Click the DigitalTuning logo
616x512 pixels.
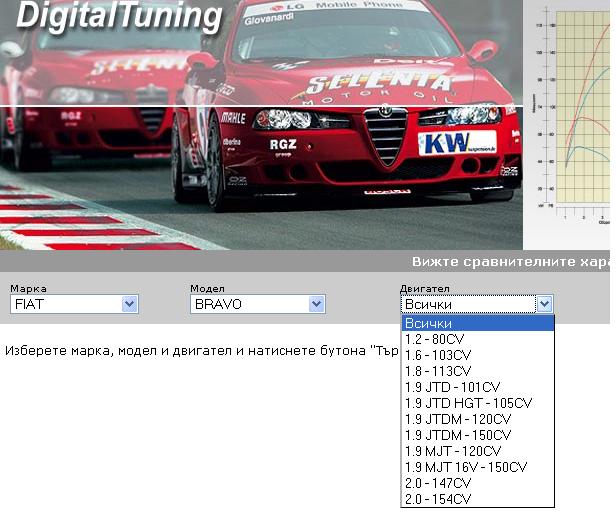tap(120, 17)
